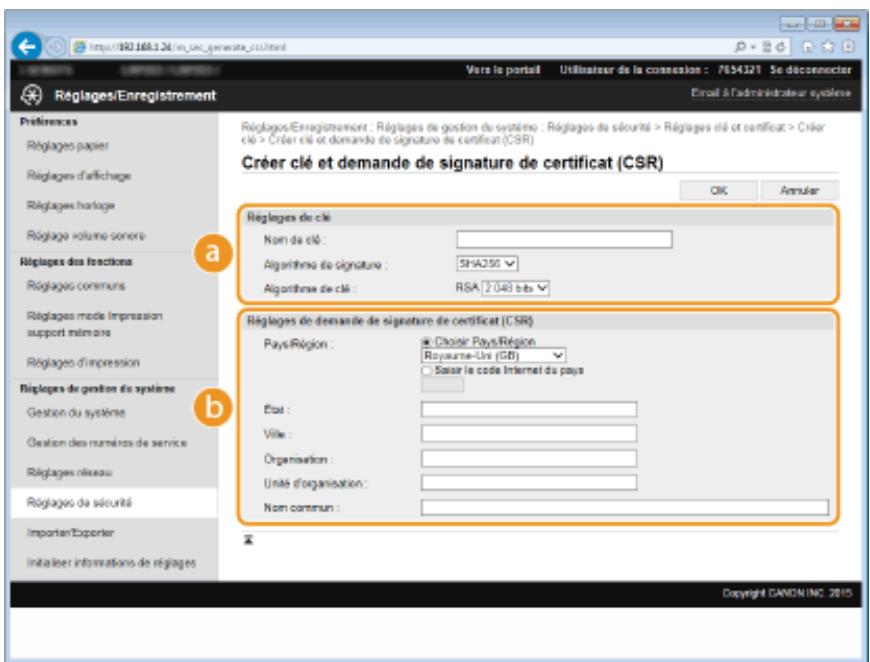
Task: Click the browser home icon
Action: [x=808, y=47]
